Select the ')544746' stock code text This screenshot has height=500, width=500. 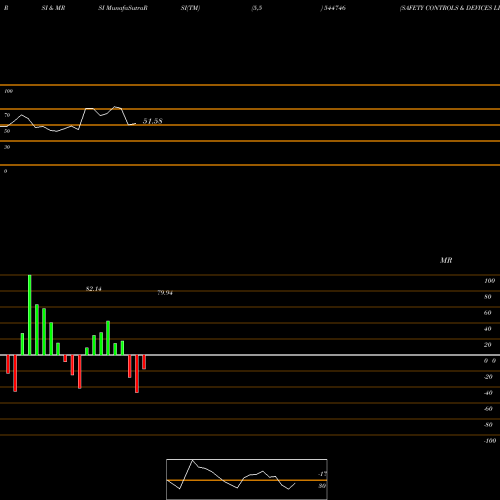(333, 8)
